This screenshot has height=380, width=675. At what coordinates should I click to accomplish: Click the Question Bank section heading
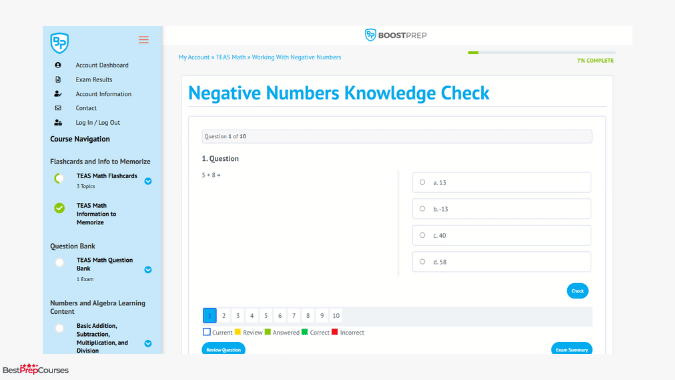tap(73, 246)
